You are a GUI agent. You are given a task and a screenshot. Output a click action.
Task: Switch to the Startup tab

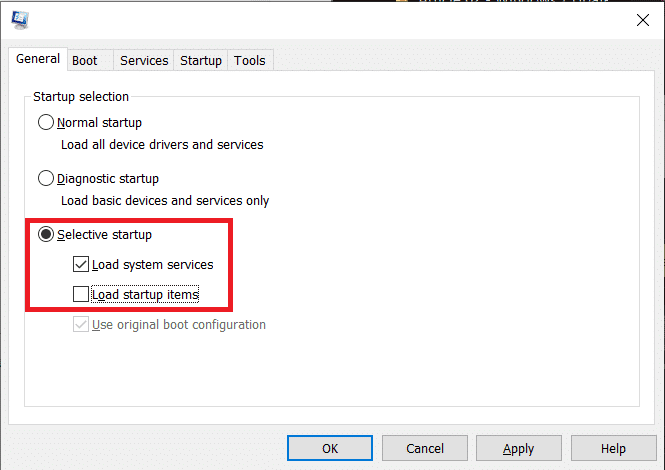201,61
